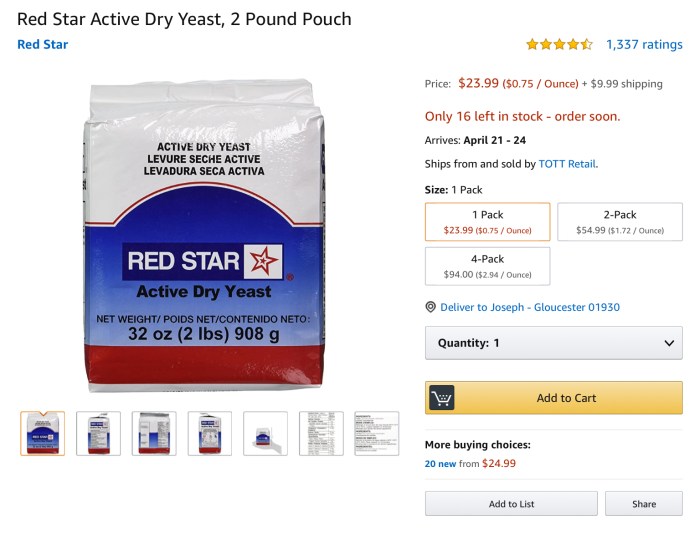View the last ingredients text thumbnail
This screenshot has width=700, height=533.
click(376, 433)
